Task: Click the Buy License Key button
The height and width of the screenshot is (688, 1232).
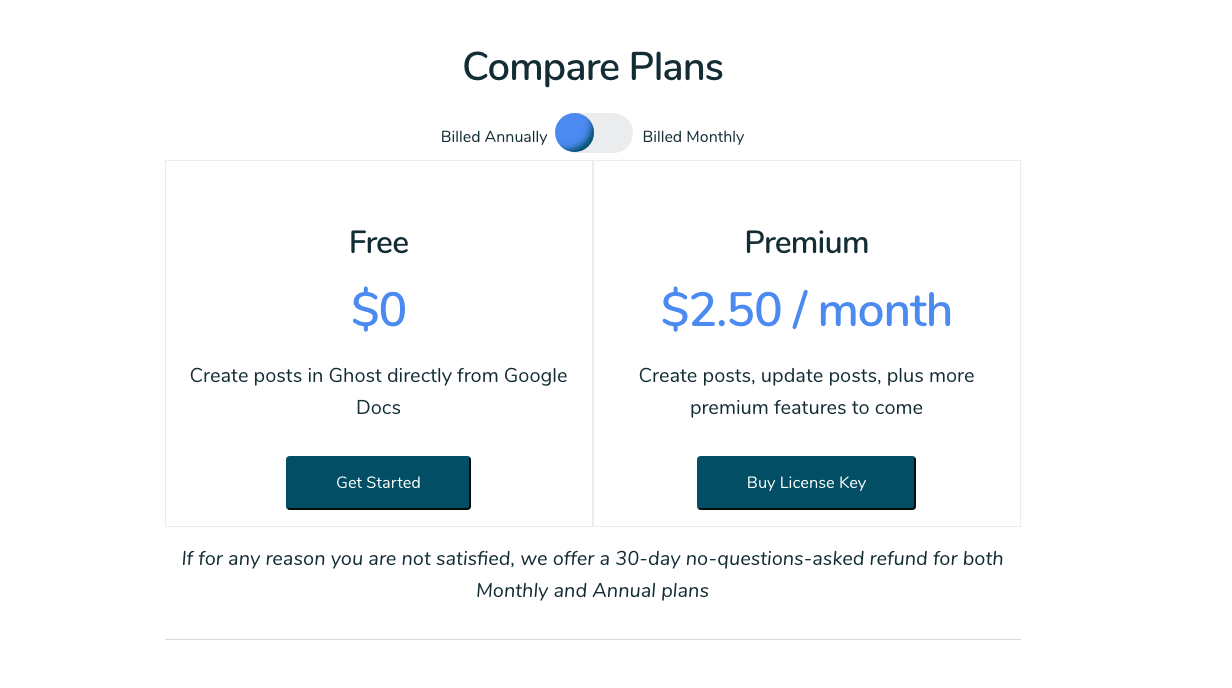Action: (806, 483)
